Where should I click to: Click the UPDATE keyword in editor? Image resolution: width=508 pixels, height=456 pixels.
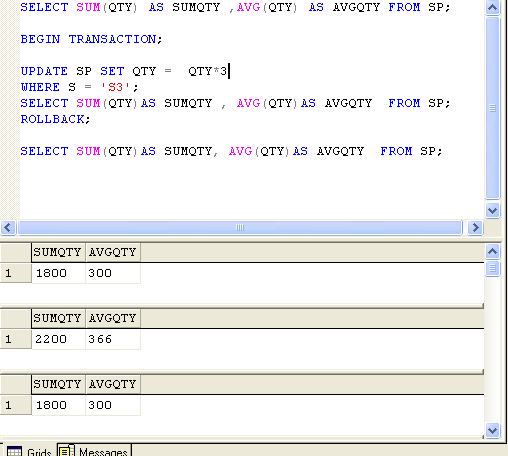pyautogui.click(x=44, y=71)
